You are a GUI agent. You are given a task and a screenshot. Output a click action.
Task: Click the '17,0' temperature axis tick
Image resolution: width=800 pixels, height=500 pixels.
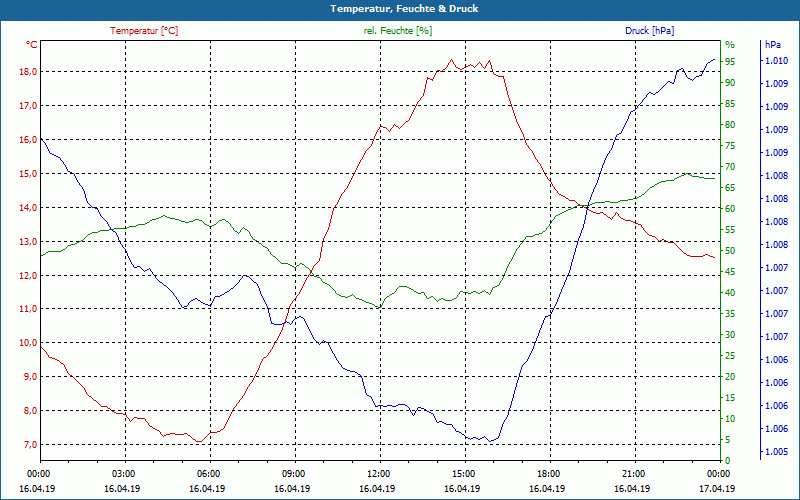tap(29, 106)
